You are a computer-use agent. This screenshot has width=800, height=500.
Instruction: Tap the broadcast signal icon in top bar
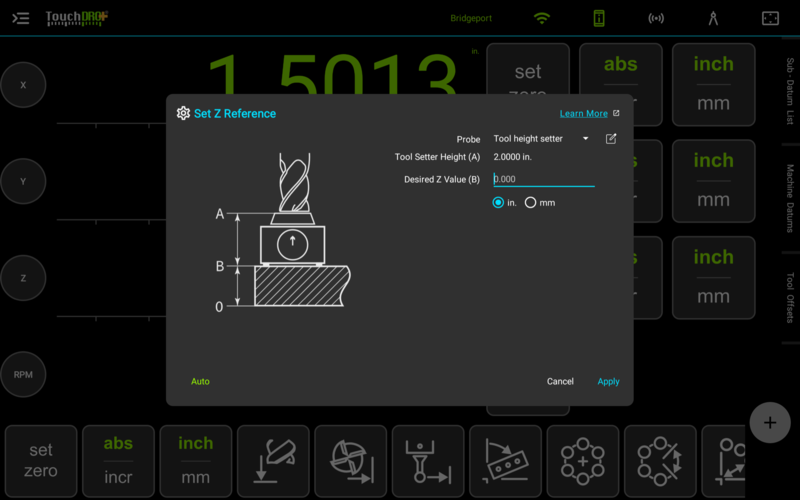[x=656, y=18]
